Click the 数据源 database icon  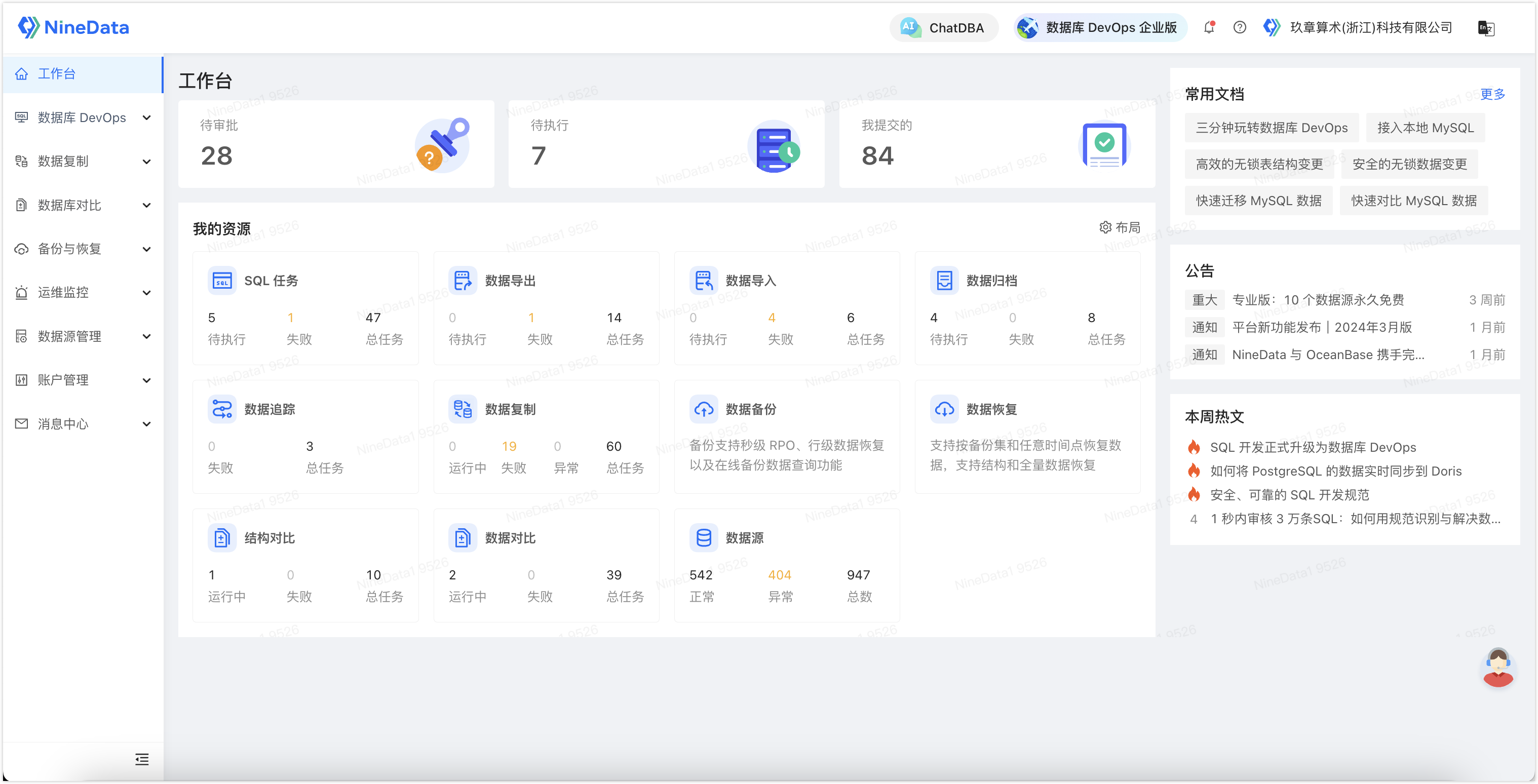pyautogui.click(x=703, y=538)
